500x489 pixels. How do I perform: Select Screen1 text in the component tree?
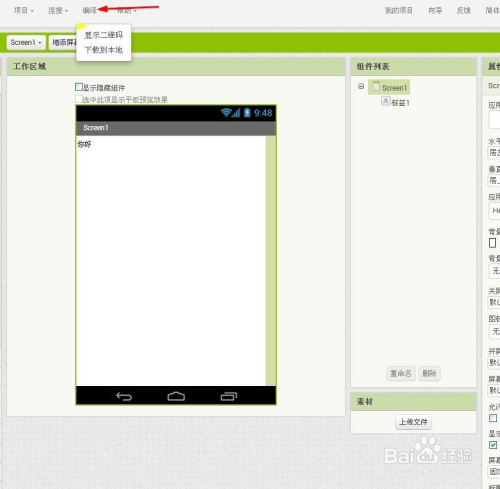click(394, 88)
